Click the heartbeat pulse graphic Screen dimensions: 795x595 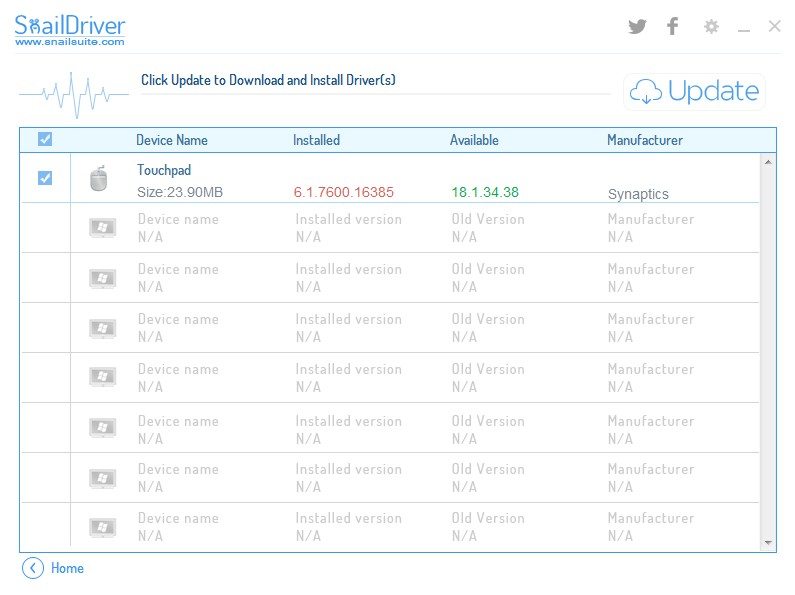[x=73, y=95]
